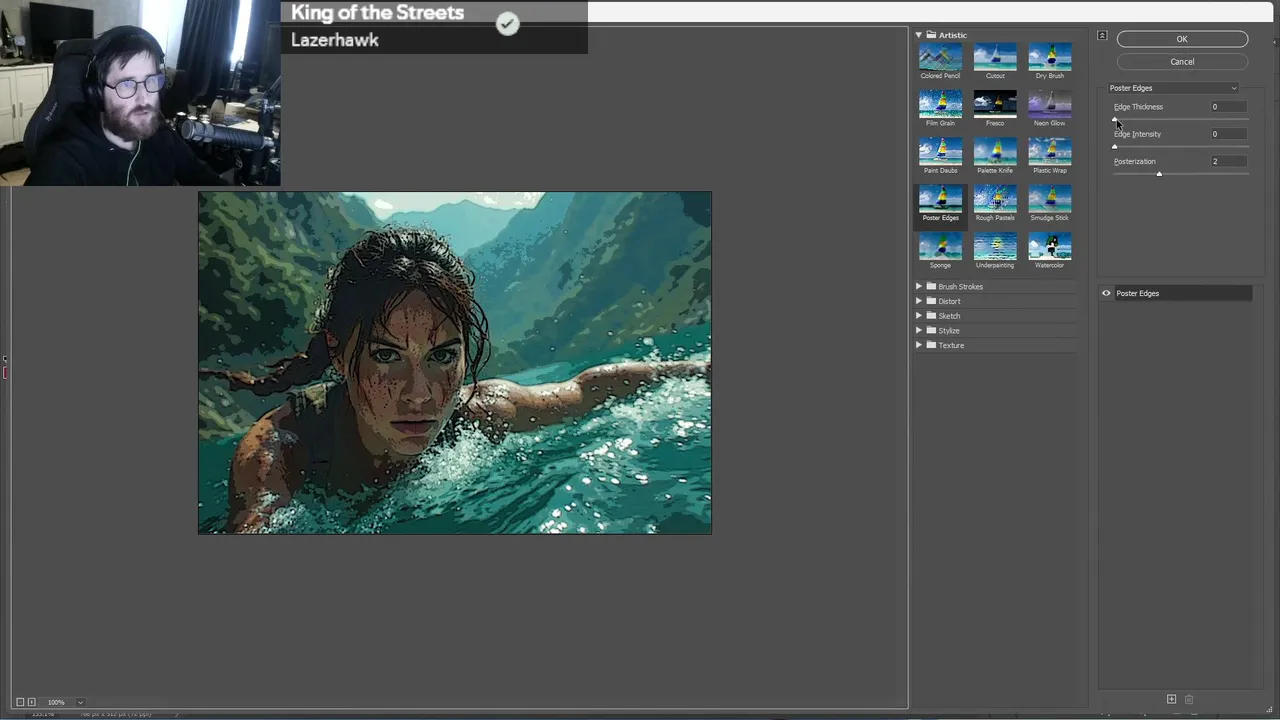Choose the Underpainting filter thumbnail

(x=995, y=246)
